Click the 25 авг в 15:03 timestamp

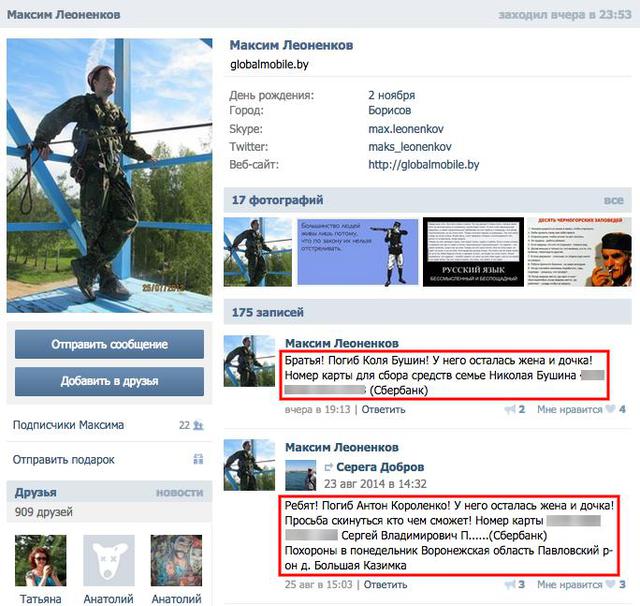coord(318,584)
